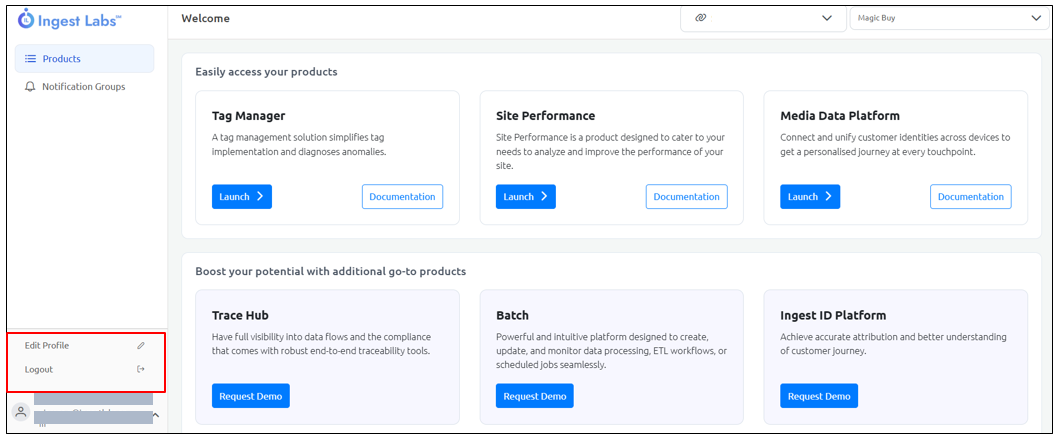Expand the link selector dropdown chevron

pyautogui.click(x=827, y=18)
